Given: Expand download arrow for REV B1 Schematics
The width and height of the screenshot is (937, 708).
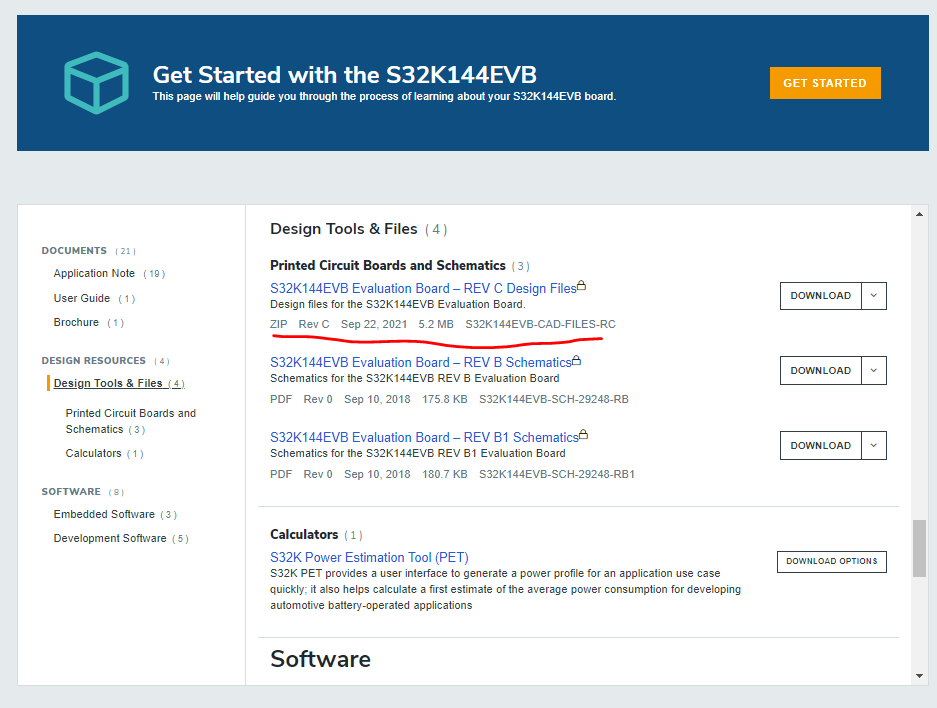Looking at the screenshot, I should click(874, 446).
